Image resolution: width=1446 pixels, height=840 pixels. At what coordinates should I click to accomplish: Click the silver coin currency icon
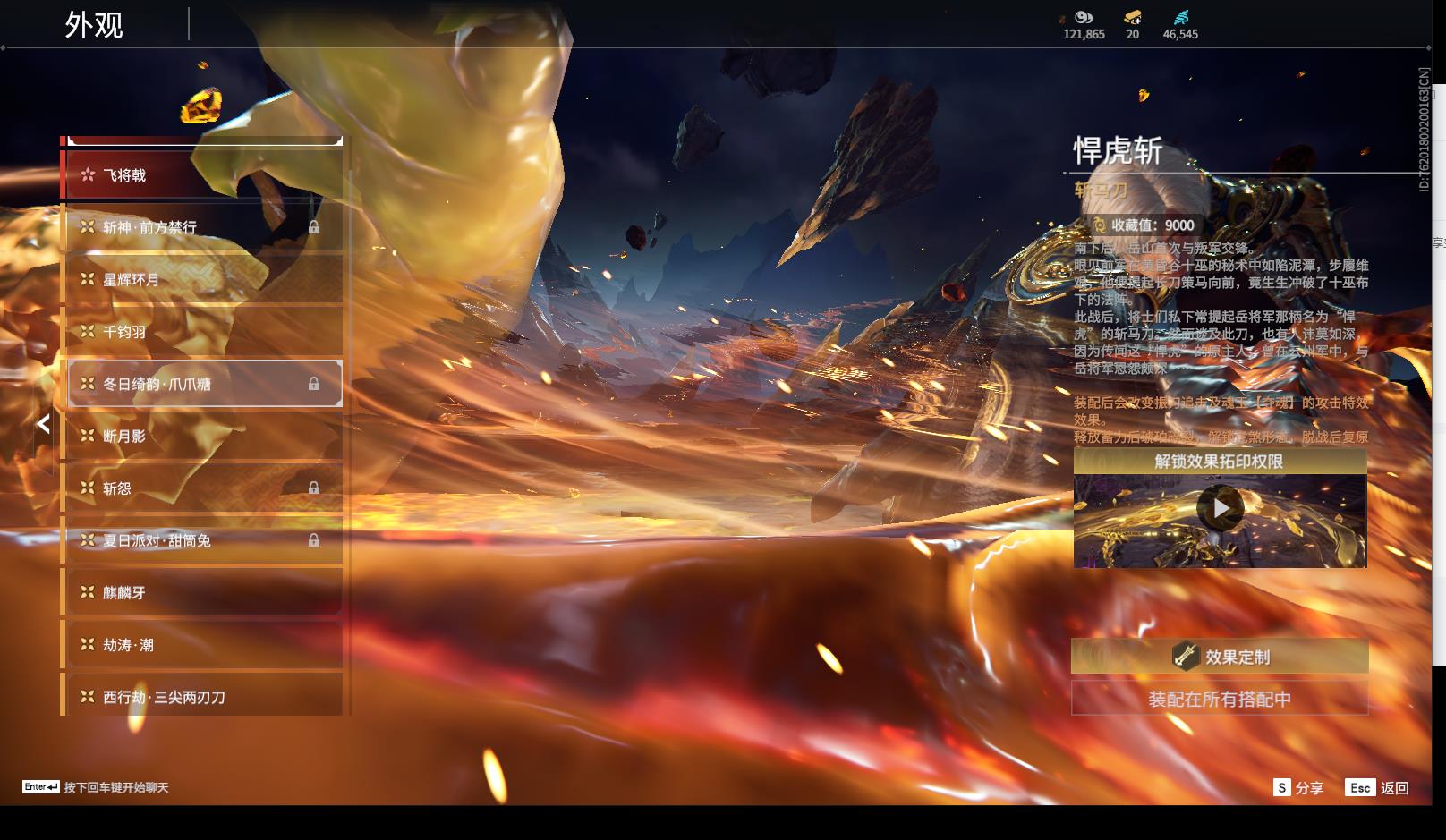coord(1084,17)
